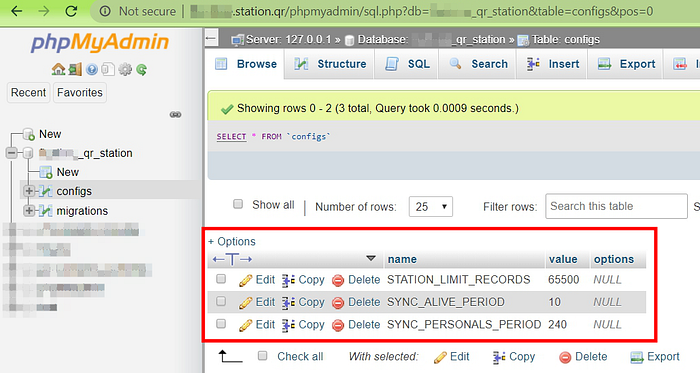
Task: Click With selected Edit link
Action: pos(459,356)
